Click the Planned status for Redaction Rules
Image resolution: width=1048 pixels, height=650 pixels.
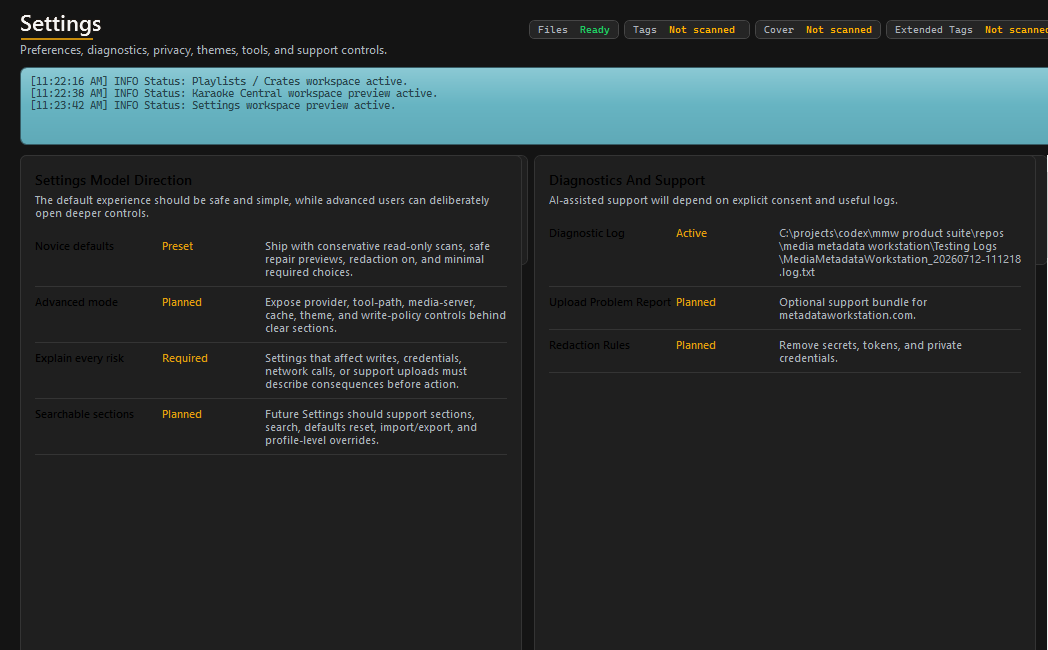pyautogui.click(x=696, y=345)
